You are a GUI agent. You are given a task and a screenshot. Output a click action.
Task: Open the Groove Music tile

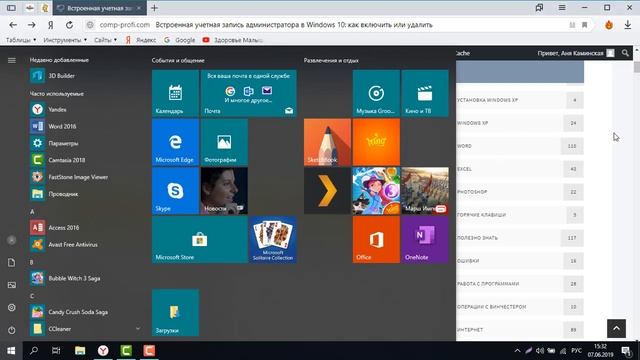pyautogui.click(x=376, y=93)
